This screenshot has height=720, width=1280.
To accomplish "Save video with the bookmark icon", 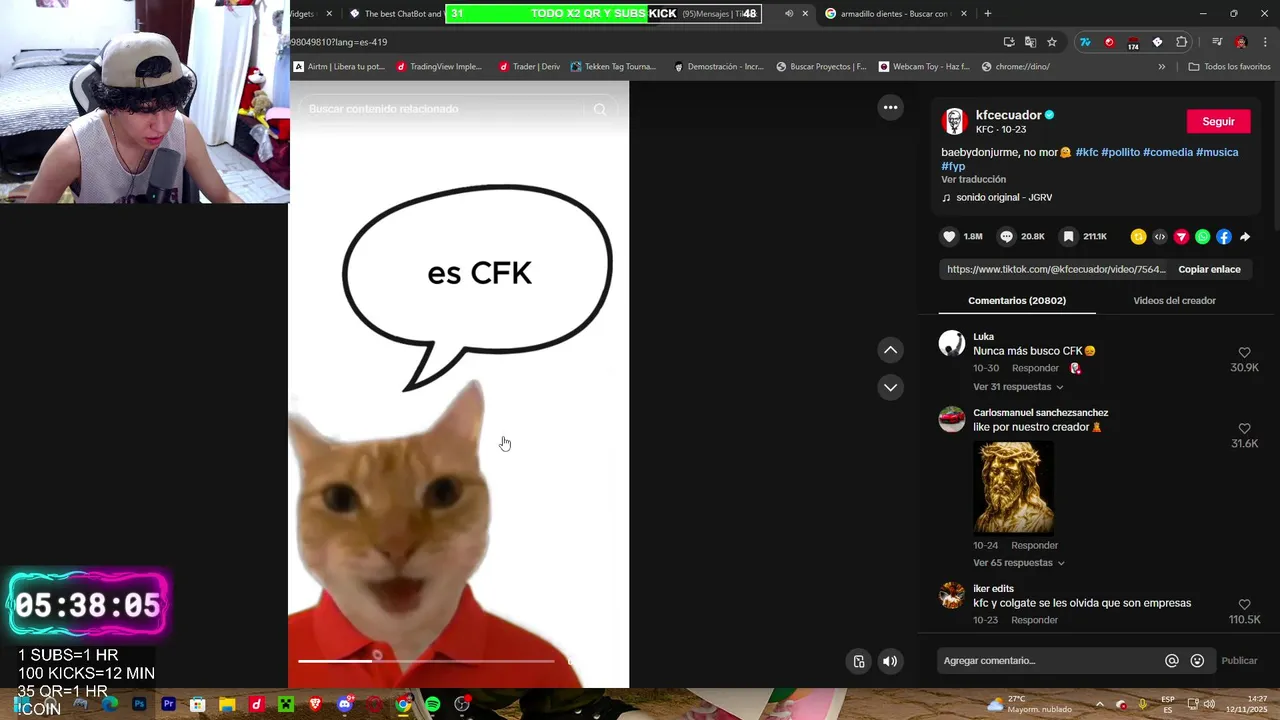I will pos(1068,237).
